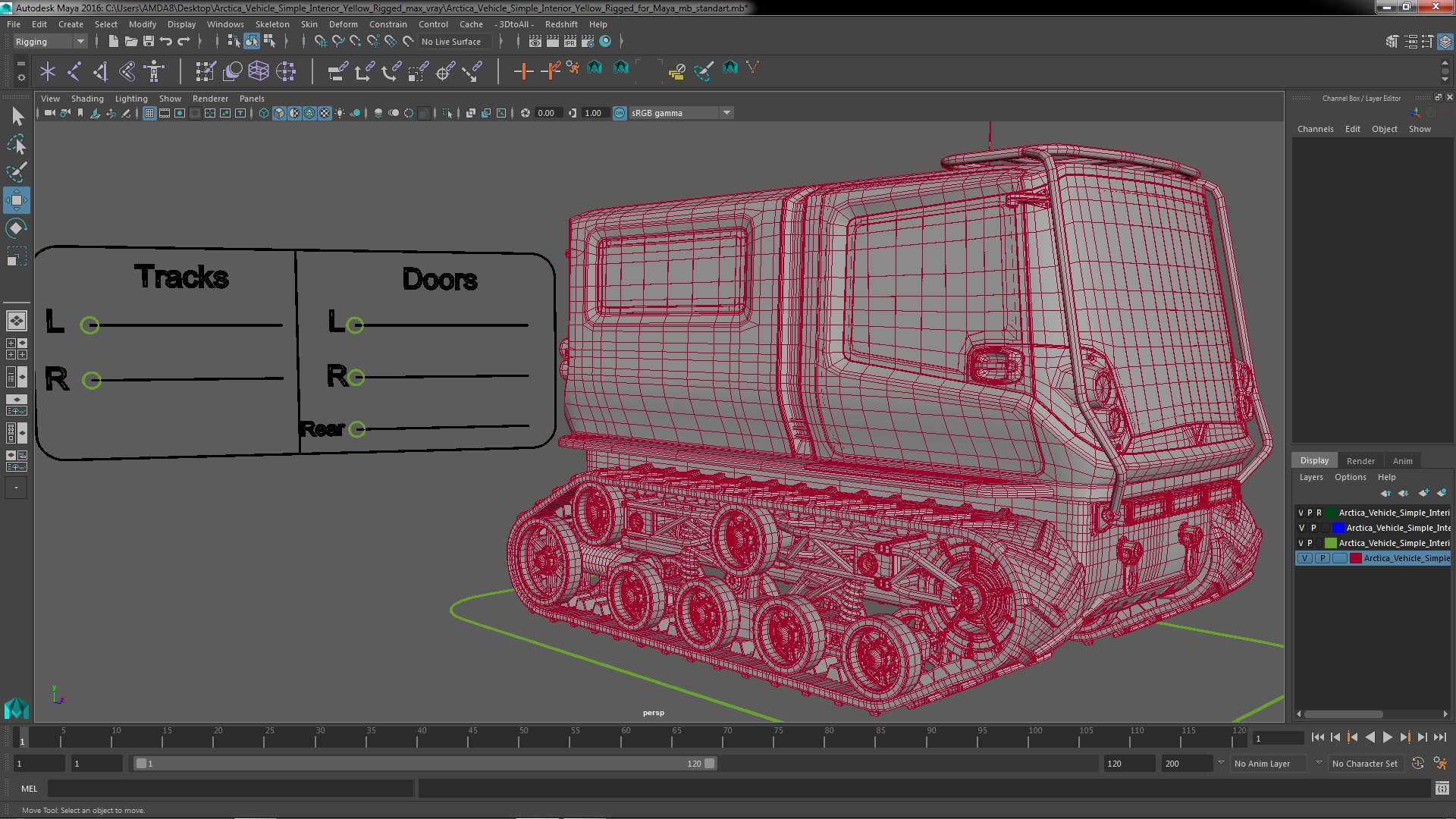Click the Display tab in bottom panel
1456x819 pixels.
pos(1314,460)
